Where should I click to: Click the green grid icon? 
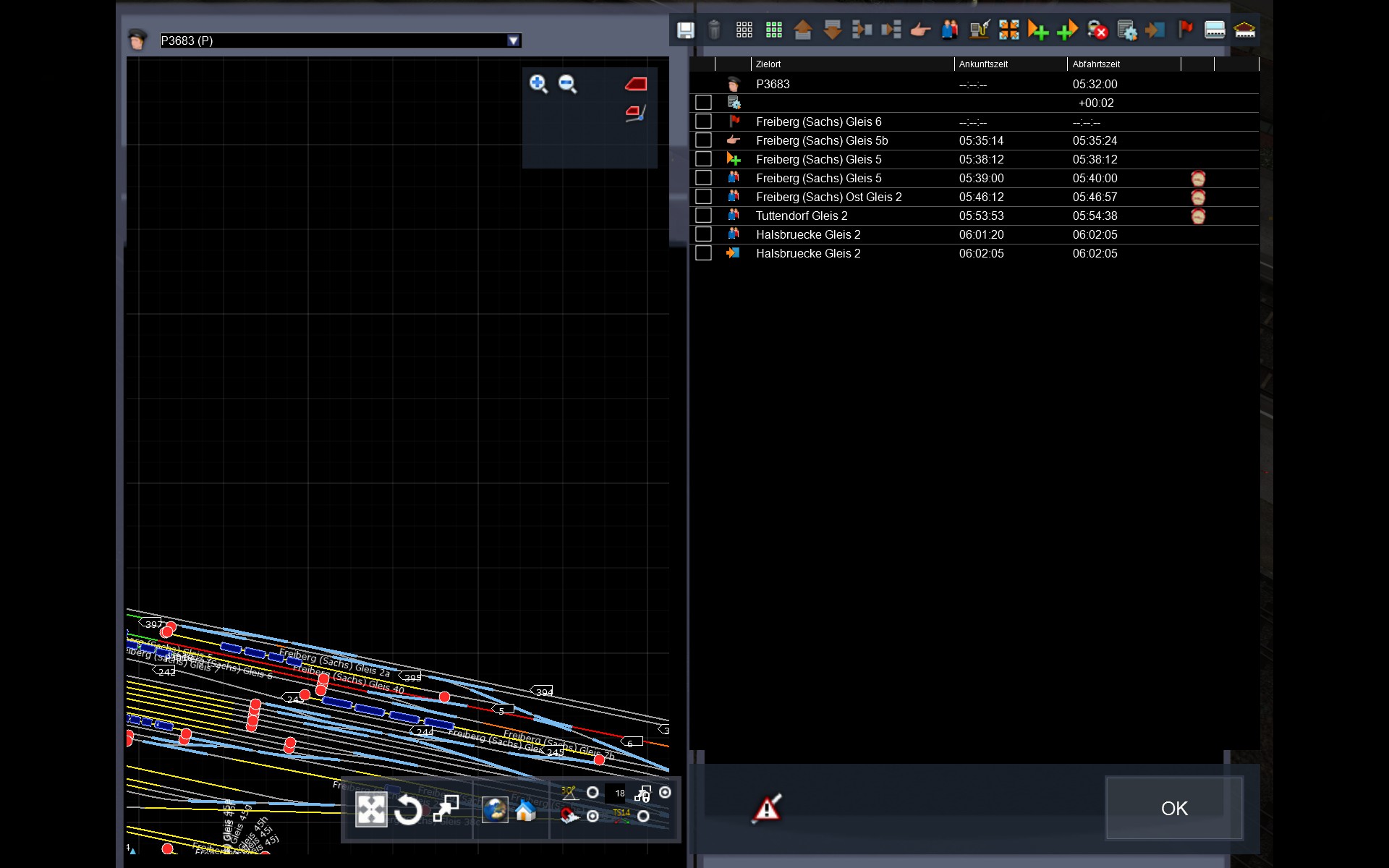[x=774, y=30]
